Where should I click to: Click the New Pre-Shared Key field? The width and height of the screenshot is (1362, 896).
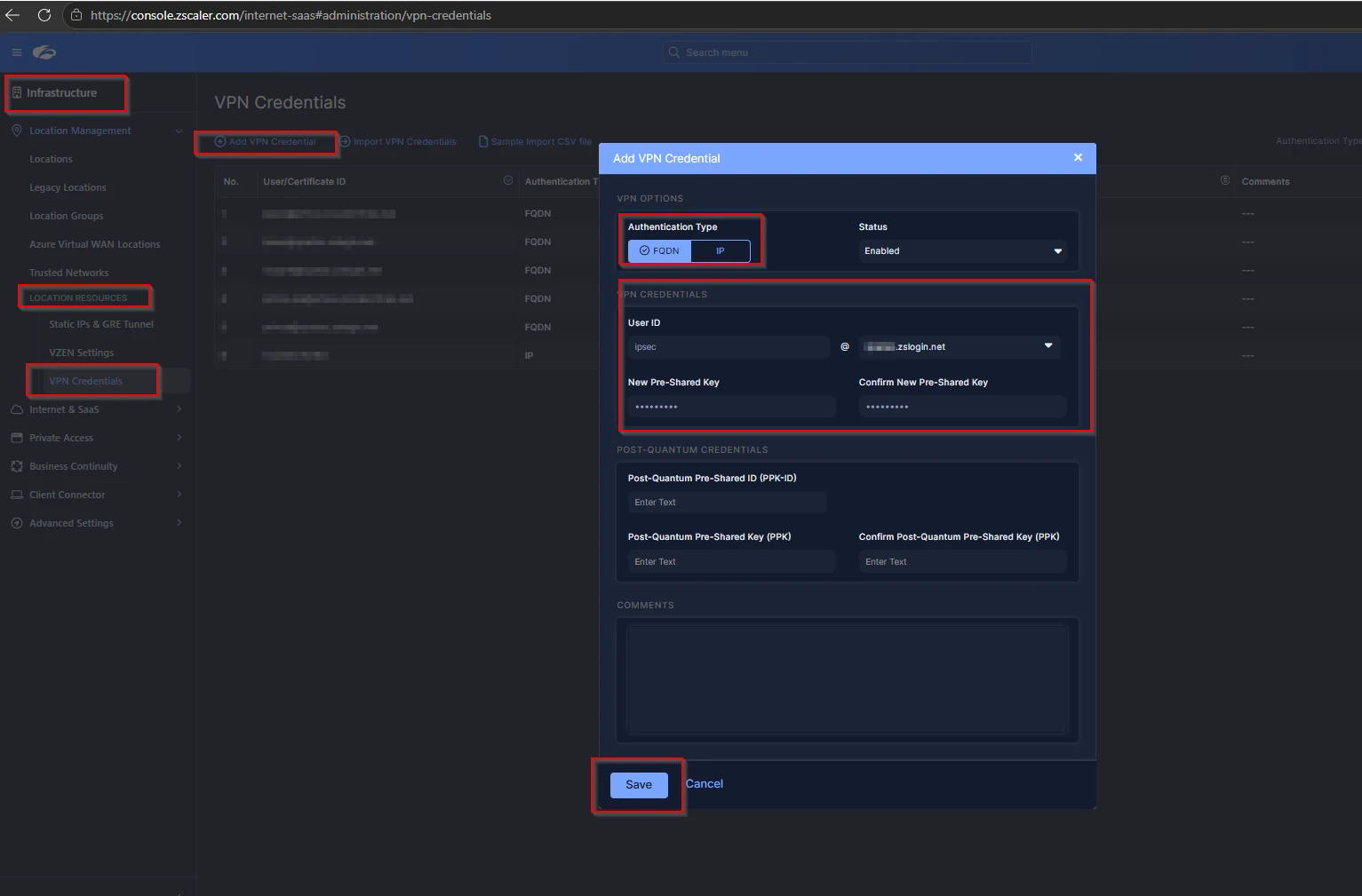[731, 407]
